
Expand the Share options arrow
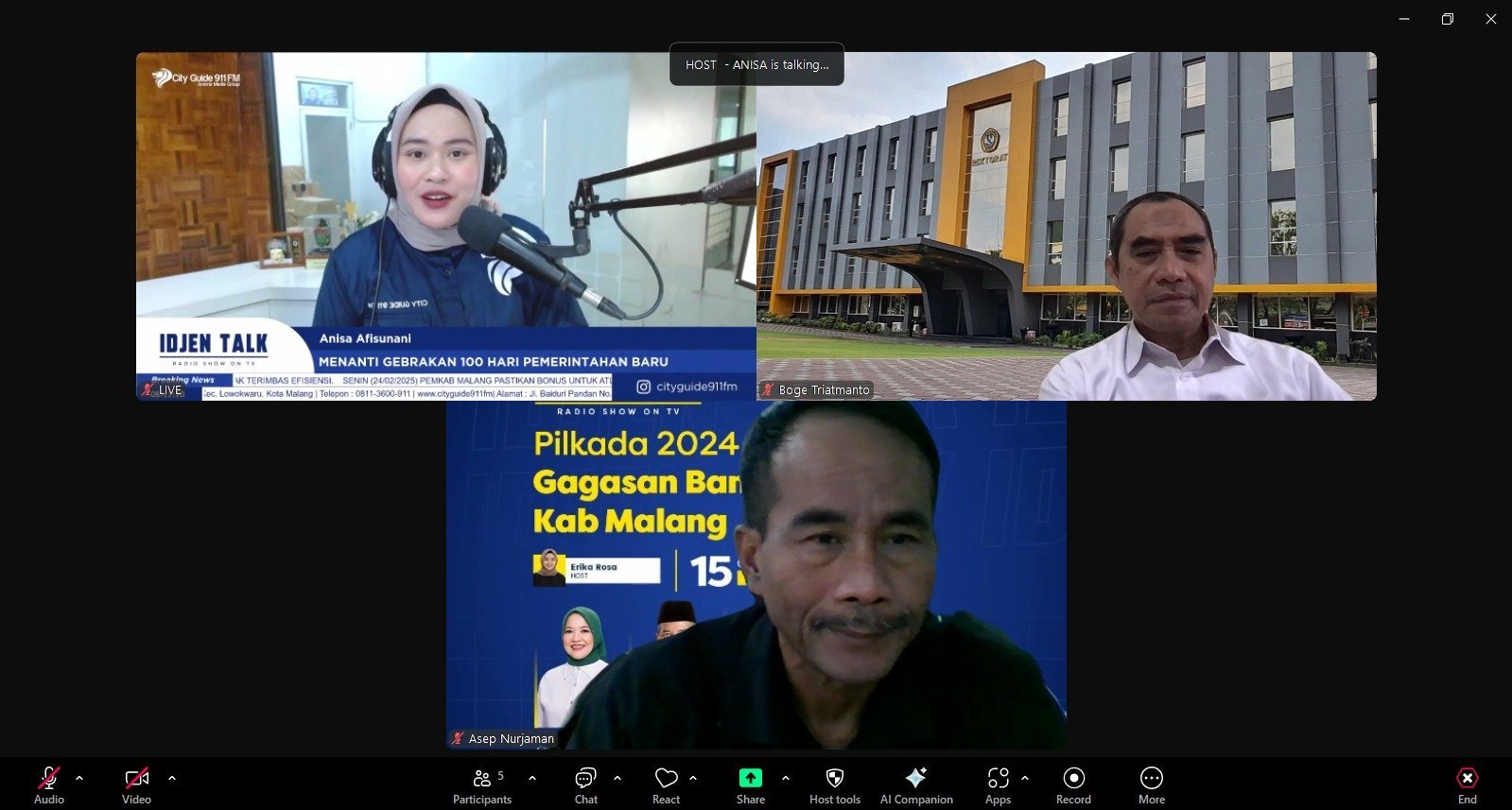[x=786, y=778]
